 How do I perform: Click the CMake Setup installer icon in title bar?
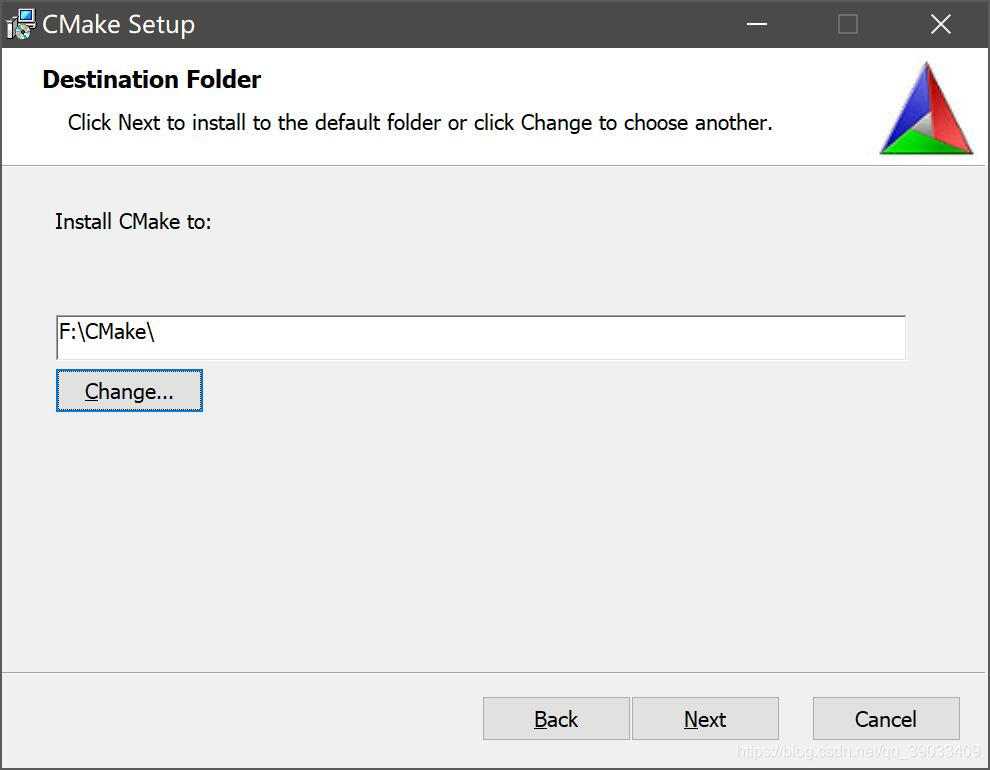(21, 24)
